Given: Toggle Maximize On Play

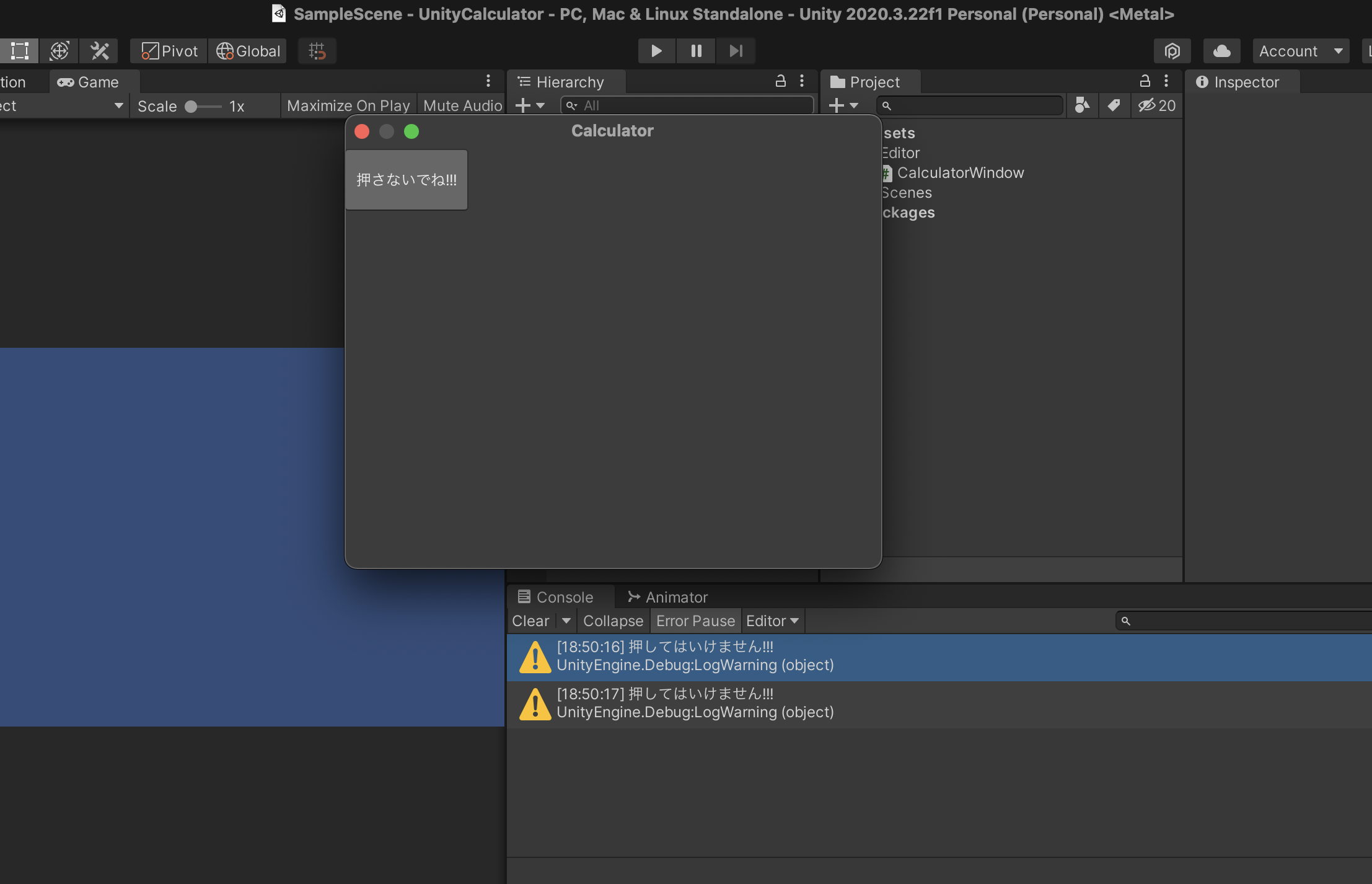Looking at the screenshot, I should tap(348, 106).
